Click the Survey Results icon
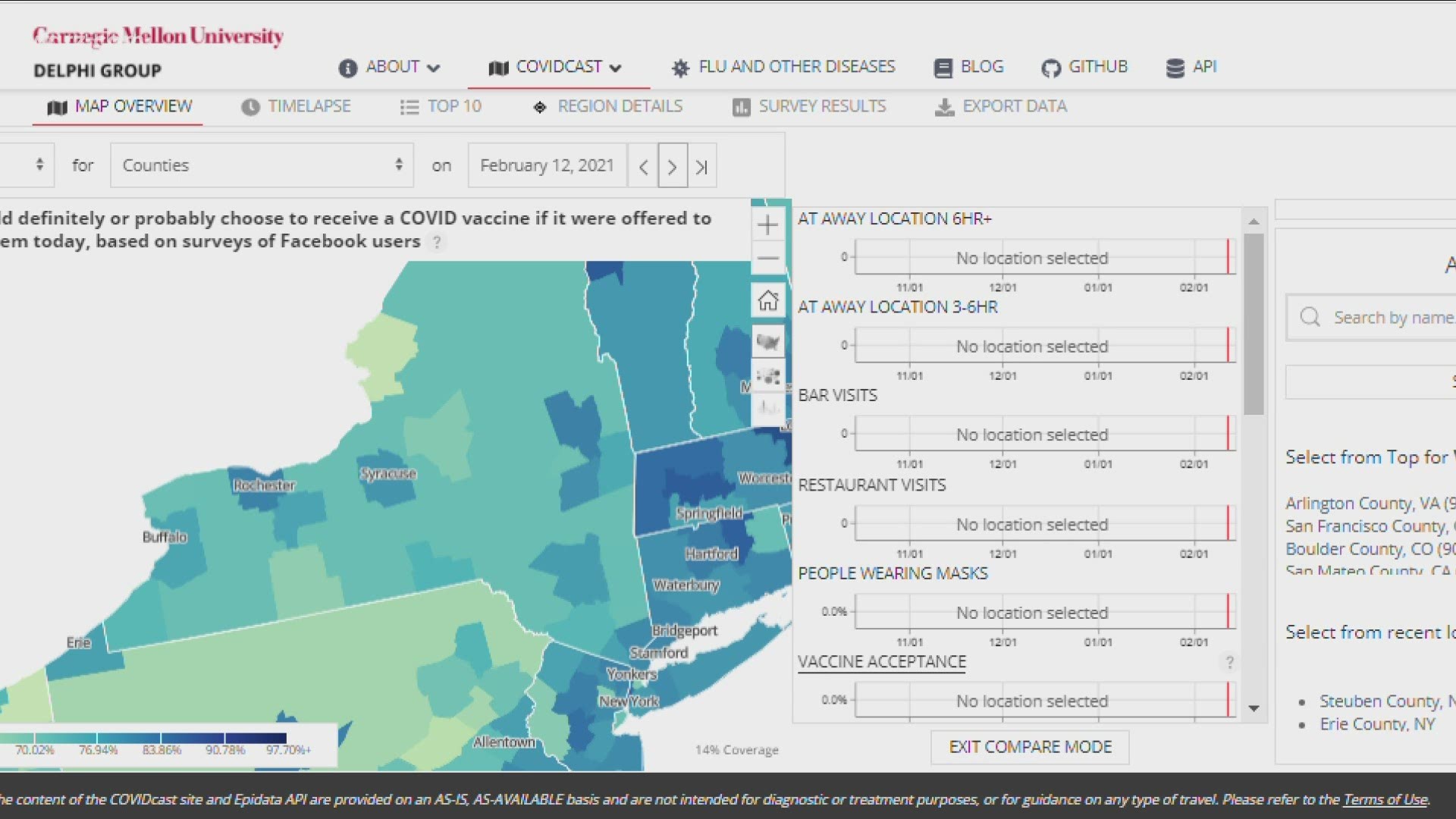Screen dimensions: 1456x819 740,106
